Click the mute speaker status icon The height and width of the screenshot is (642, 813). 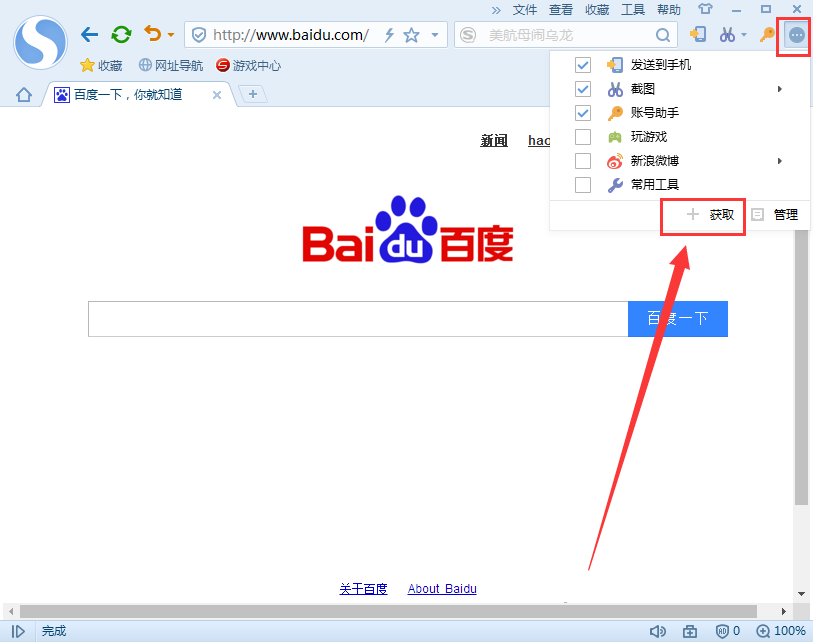pos(657,631)
